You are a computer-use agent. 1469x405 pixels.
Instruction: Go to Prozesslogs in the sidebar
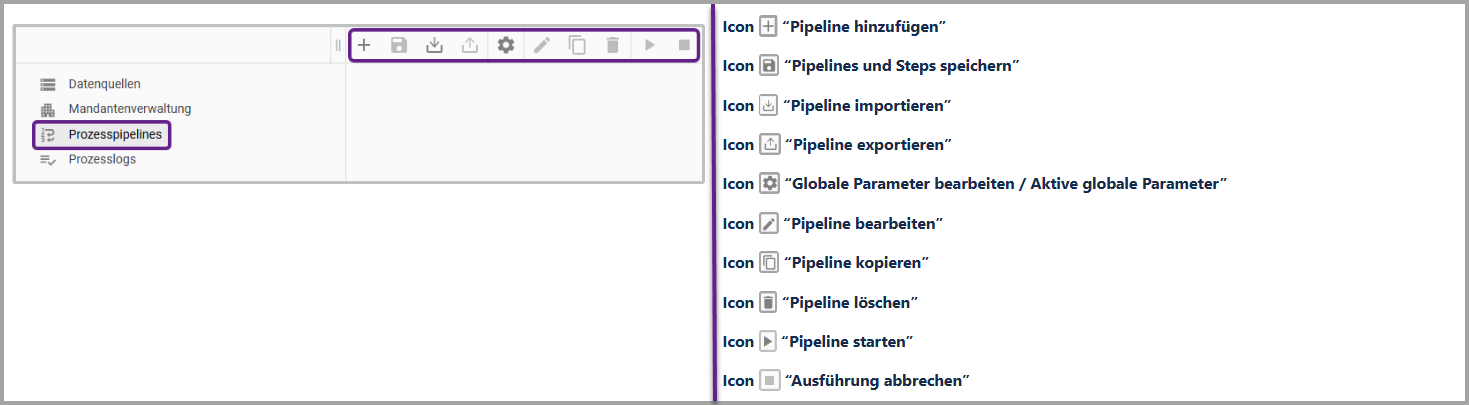[102, 159]
